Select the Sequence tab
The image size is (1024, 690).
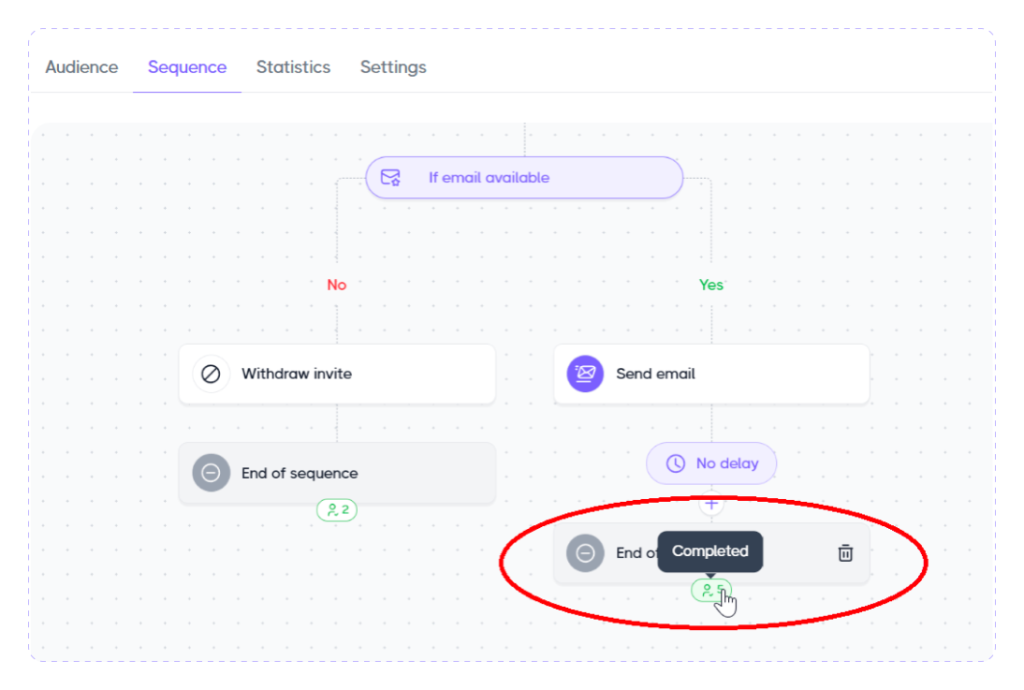[x=187, y=68]
